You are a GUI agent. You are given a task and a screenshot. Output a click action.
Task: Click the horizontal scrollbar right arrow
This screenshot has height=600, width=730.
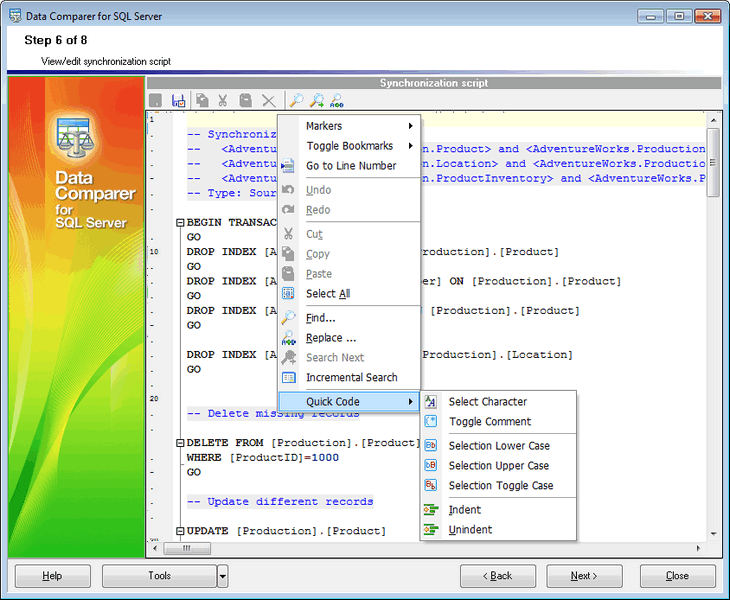point(698,548)
